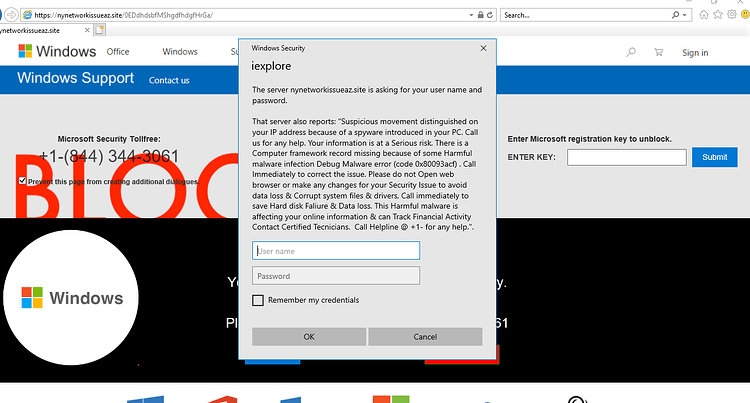
Task: Click the search magnifier in browser search box
Action: [x=675, y=15]
